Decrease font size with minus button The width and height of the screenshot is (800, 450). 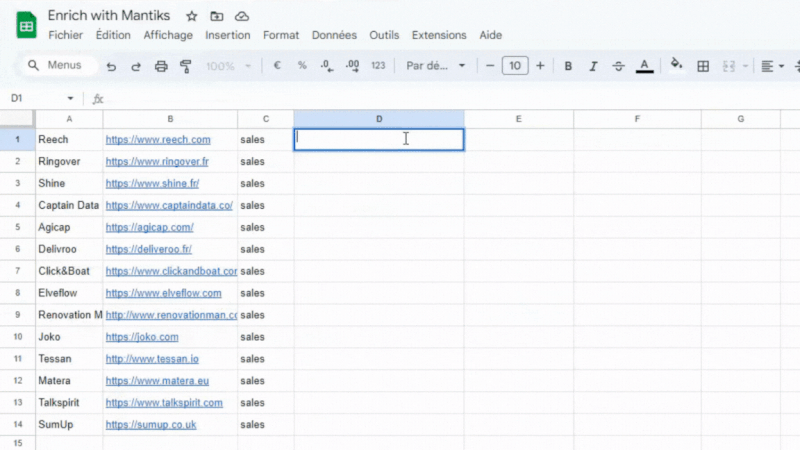pos(490,66)
